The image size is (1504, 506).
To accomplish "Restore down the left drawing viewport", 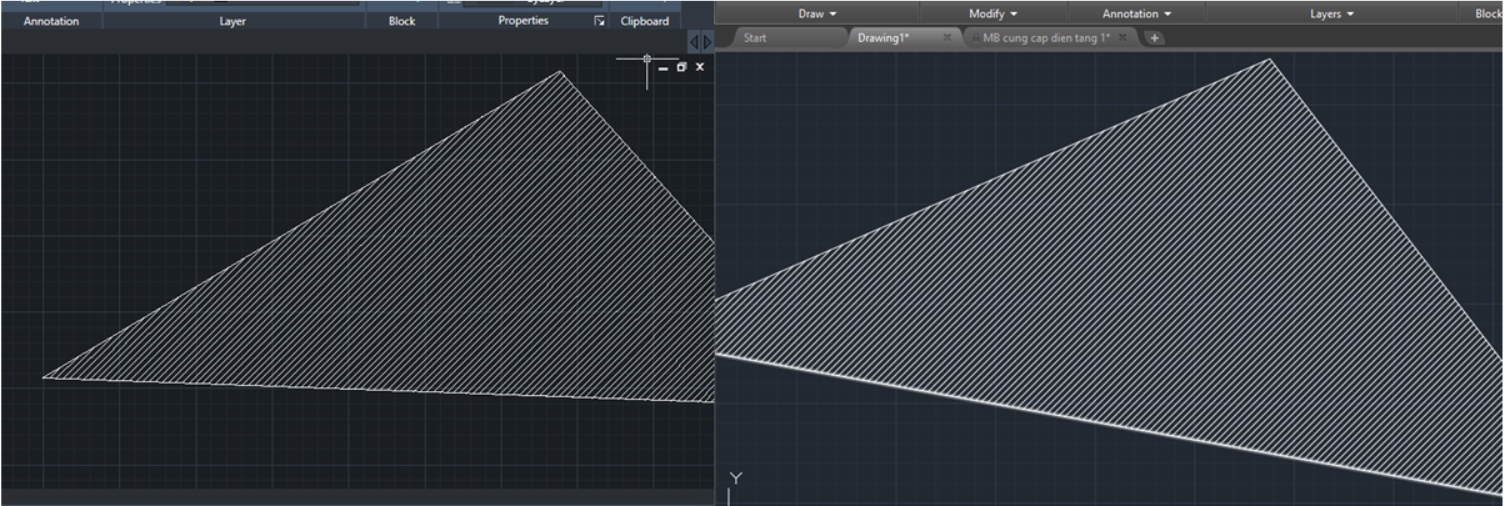I will [682, 67].
